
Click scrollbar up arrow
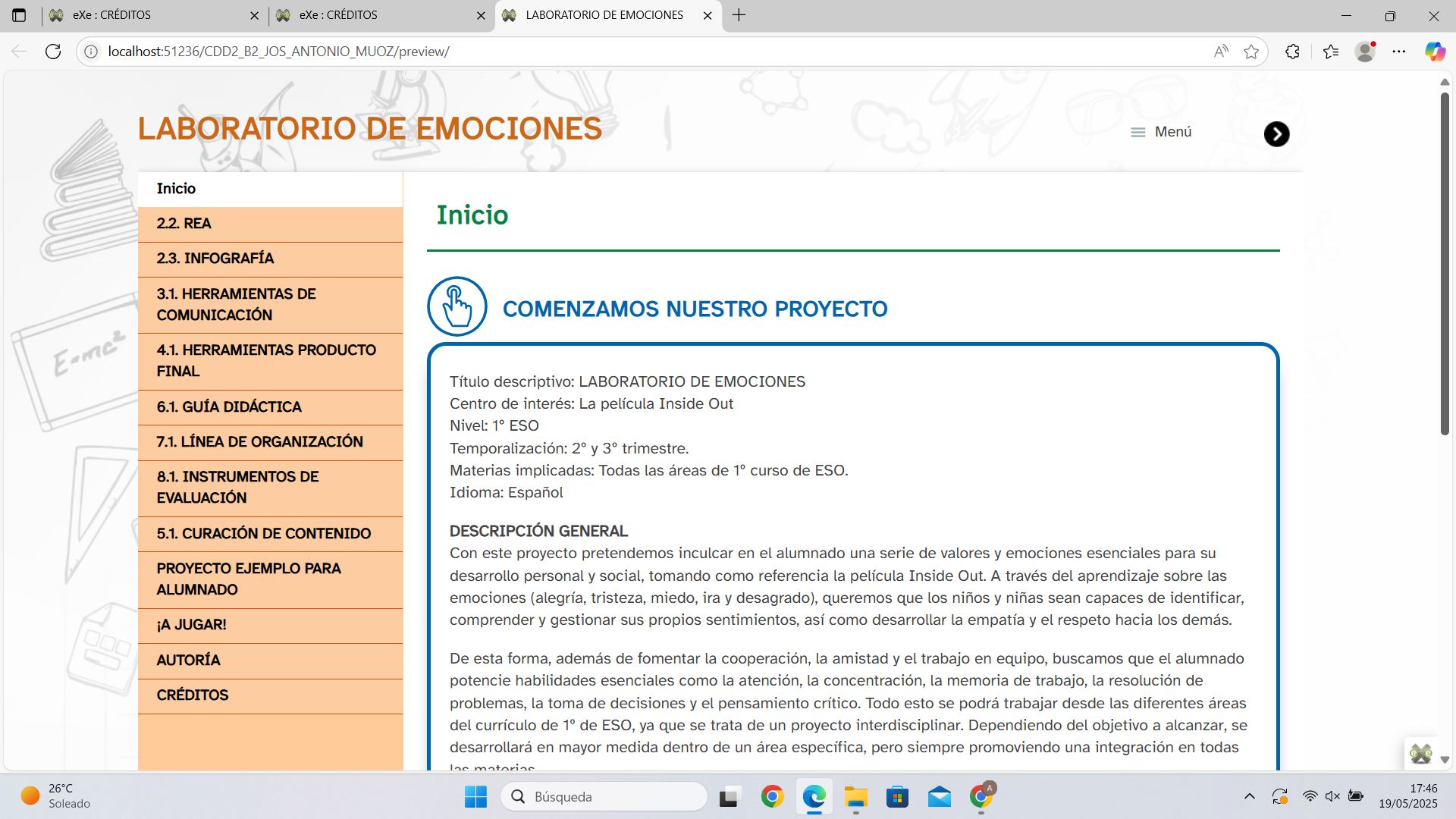(1445, 82)
